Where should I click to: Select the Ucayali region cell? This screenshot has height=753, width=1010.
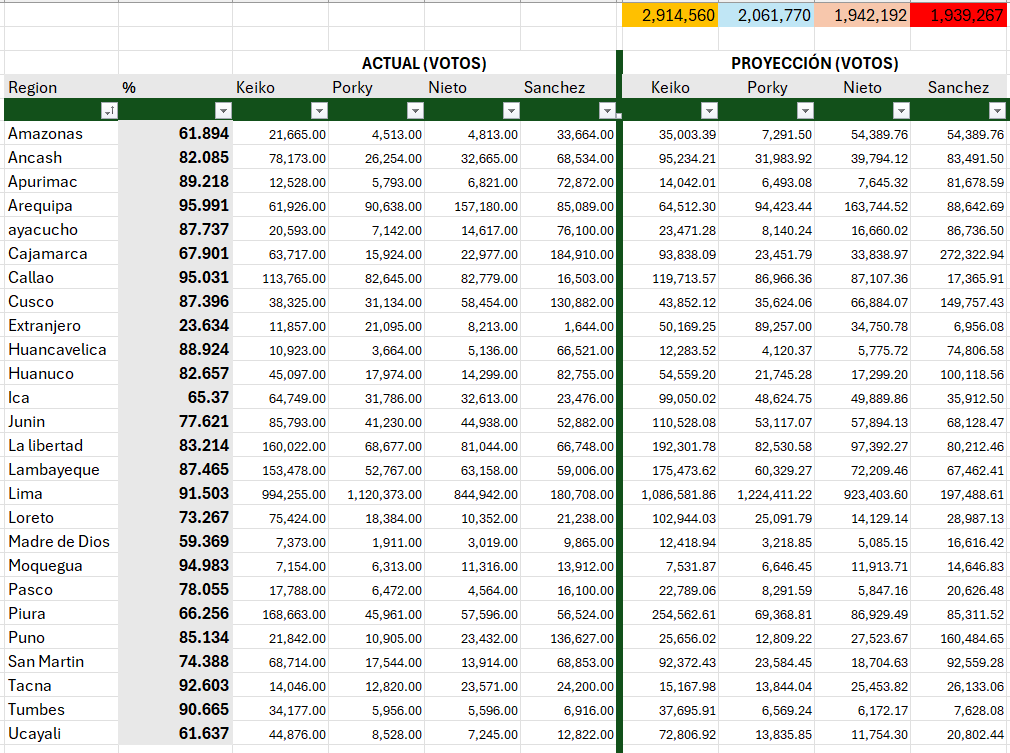[61, 734]
